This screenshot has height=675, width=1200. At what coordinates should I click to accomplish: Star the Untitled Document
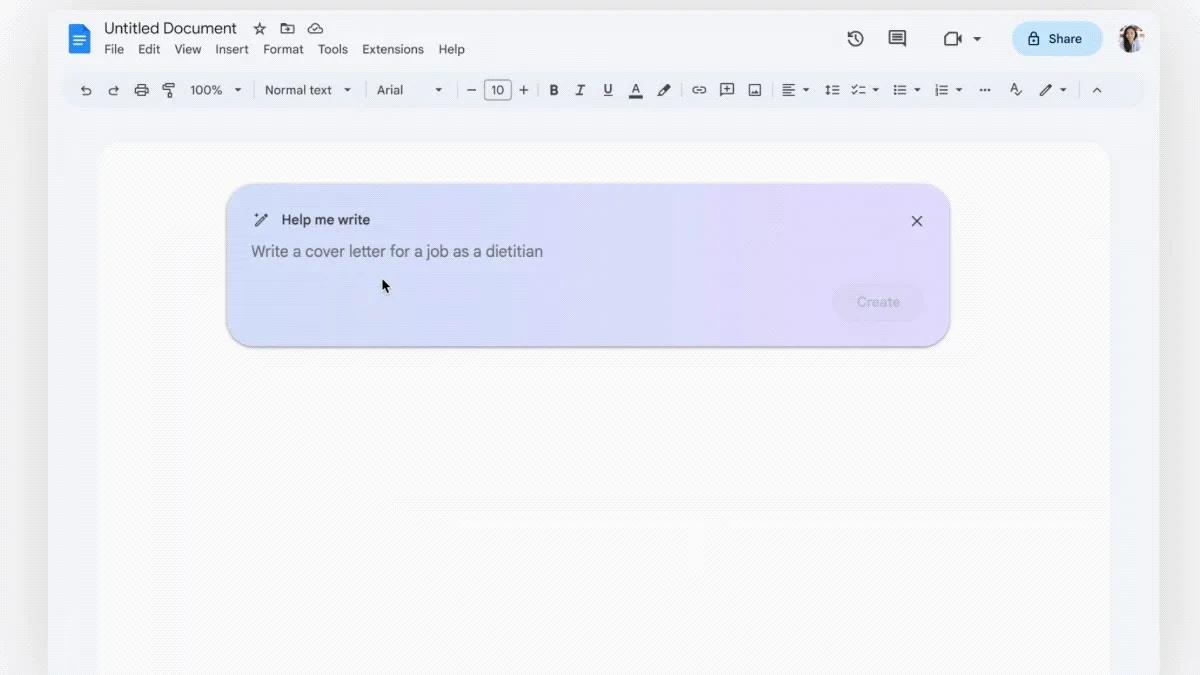[x=259, y=28]
